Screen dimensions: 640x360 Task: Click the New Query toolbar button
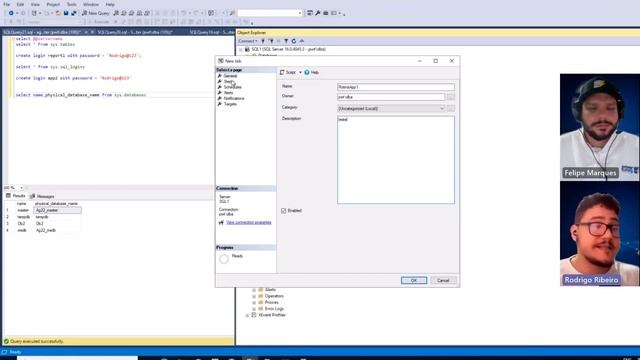click(96, 13)
